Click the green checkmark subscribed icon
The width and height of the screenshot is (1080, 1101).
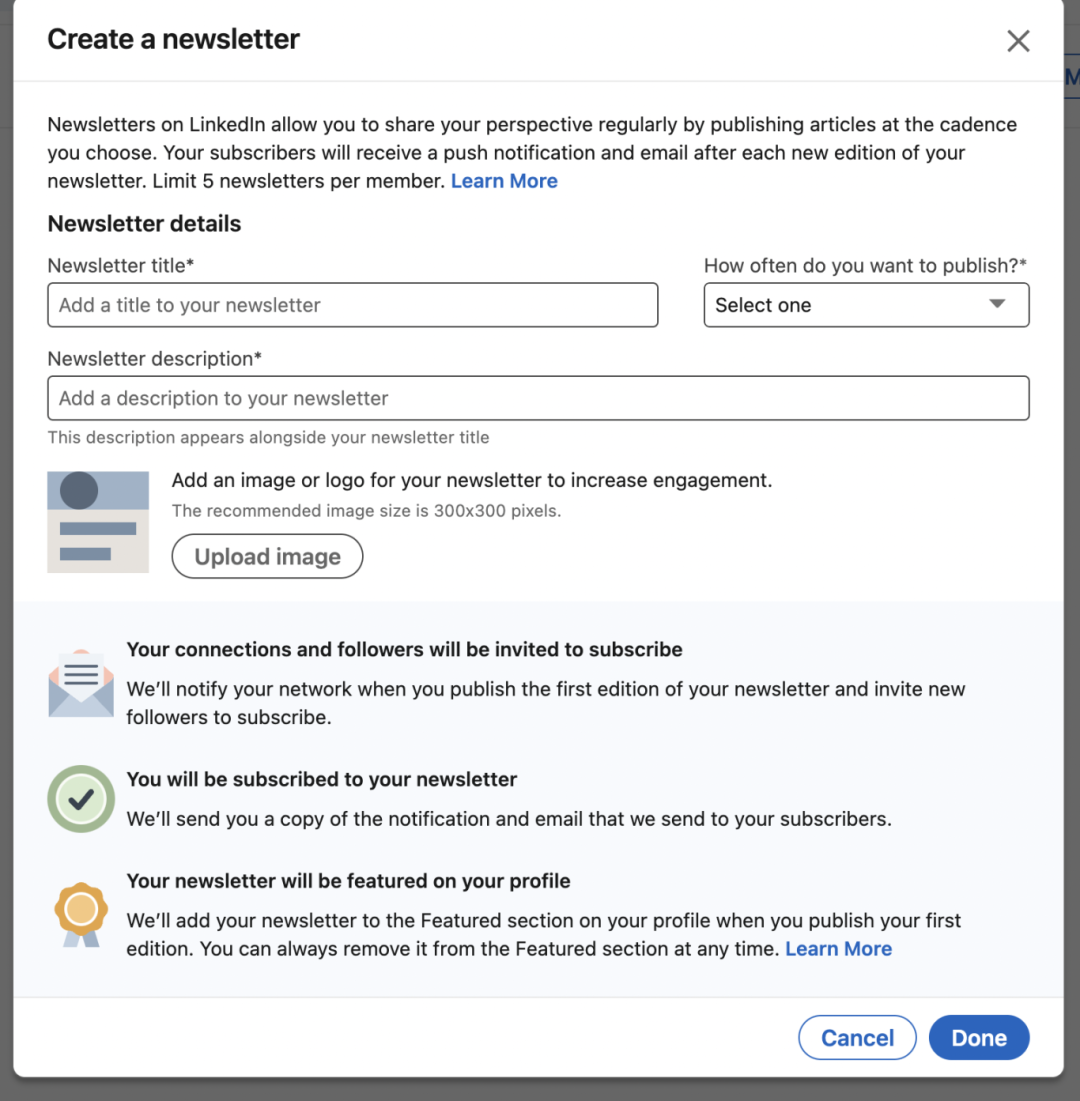(81, 799)
